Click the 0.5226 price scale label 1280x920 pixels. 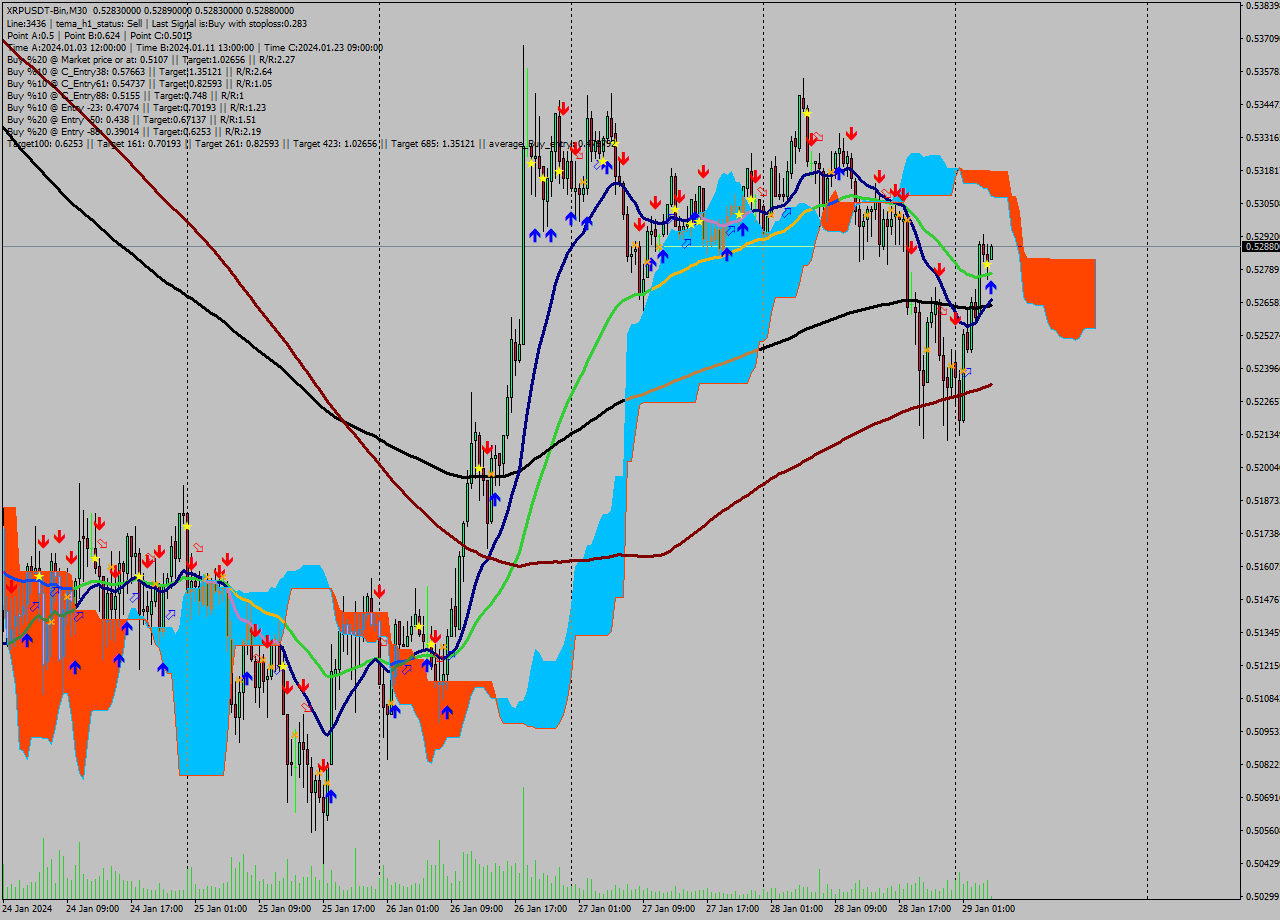pos(1264,401)
